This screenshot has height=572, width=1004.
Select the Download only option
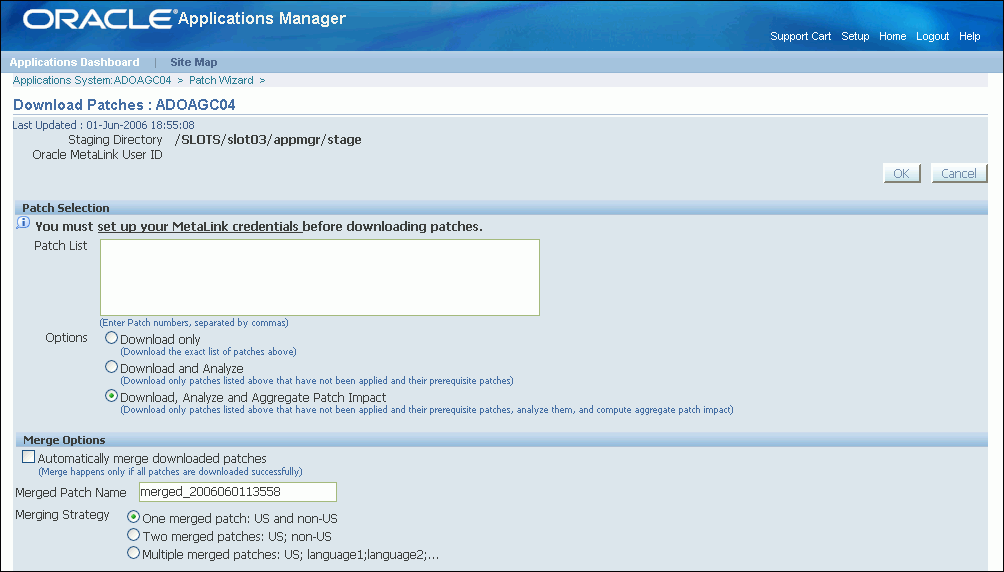pos(111,338)
